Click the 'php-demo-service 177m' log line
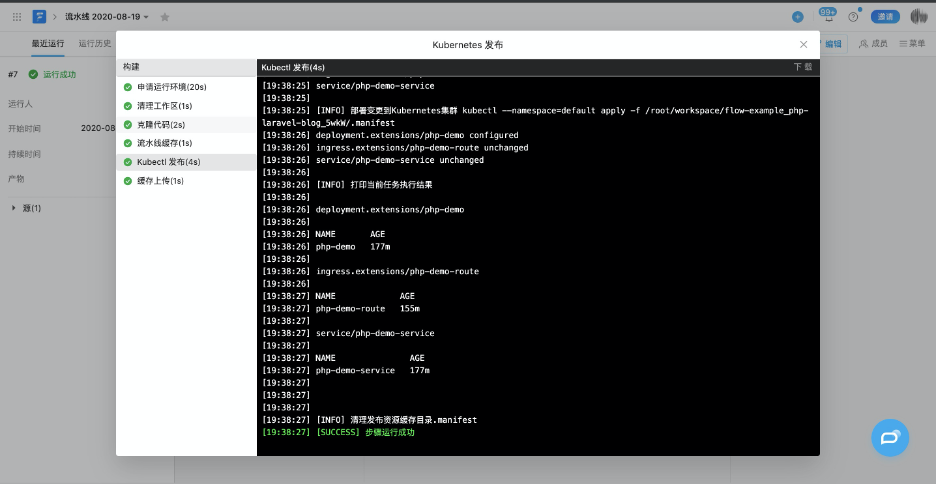 point(346,370)
